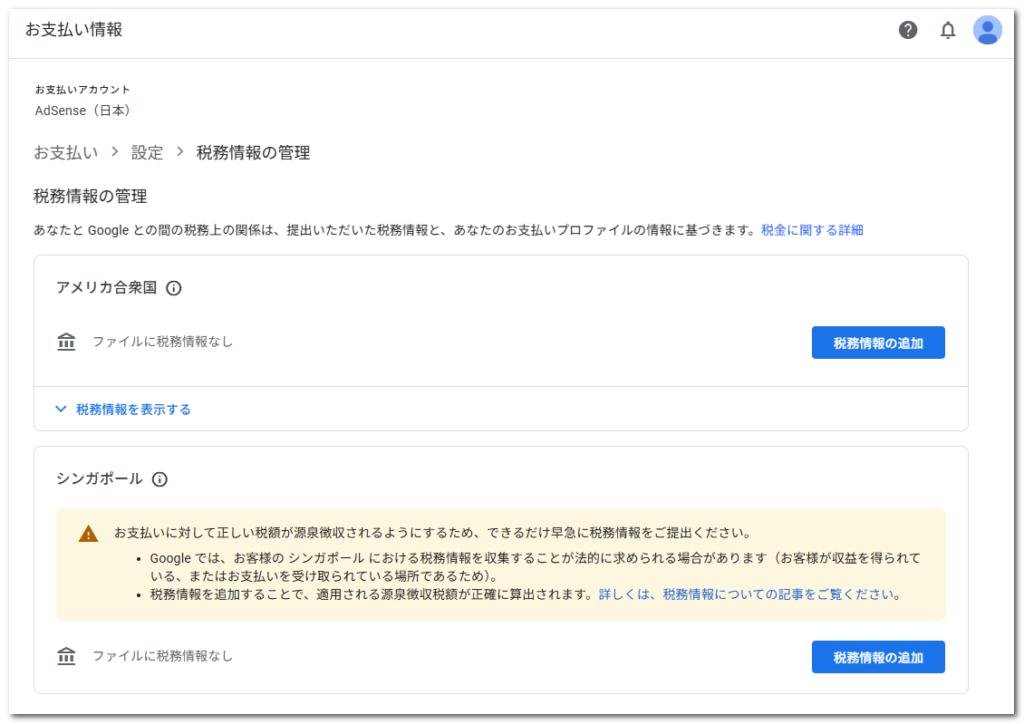1024x724 pixels.
Task: Click ファイルに税務情報なし in アメリカ合衆国 card
Action: pyautogui.click(x=163, y=341)
